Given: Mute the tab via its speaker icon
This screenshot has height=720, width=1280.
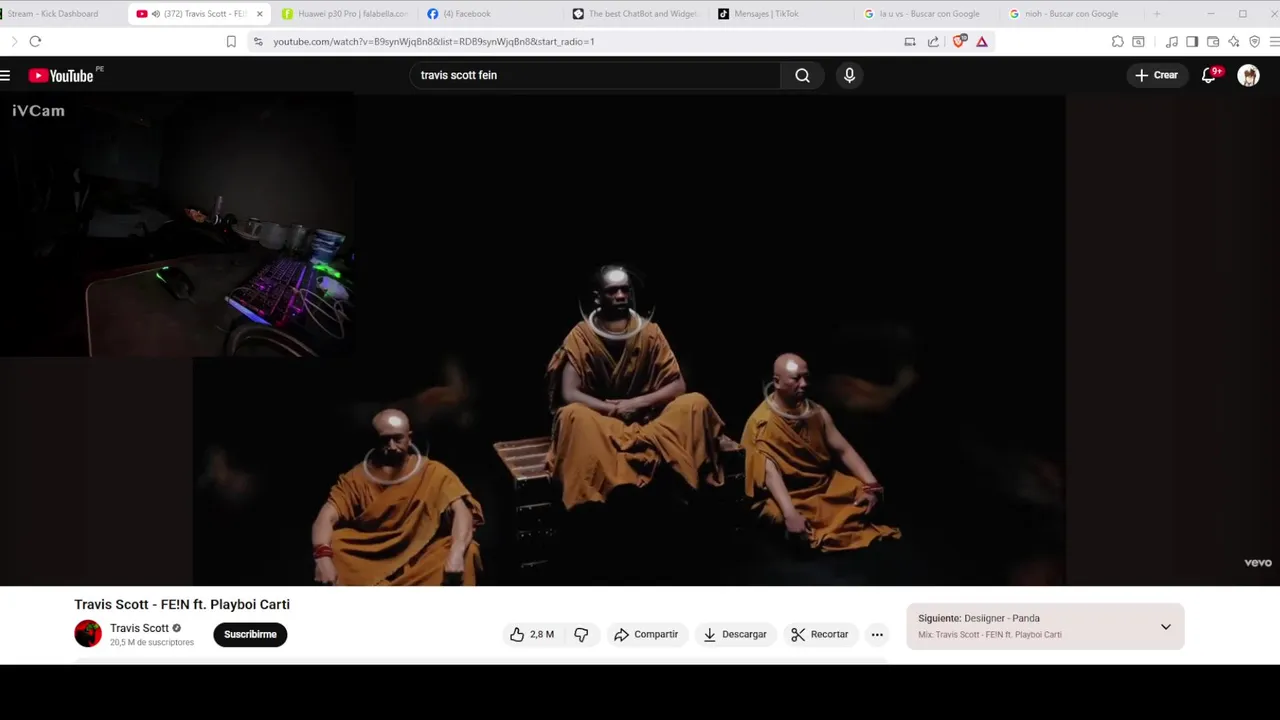Looking at the screenshot, I should 155,14.
